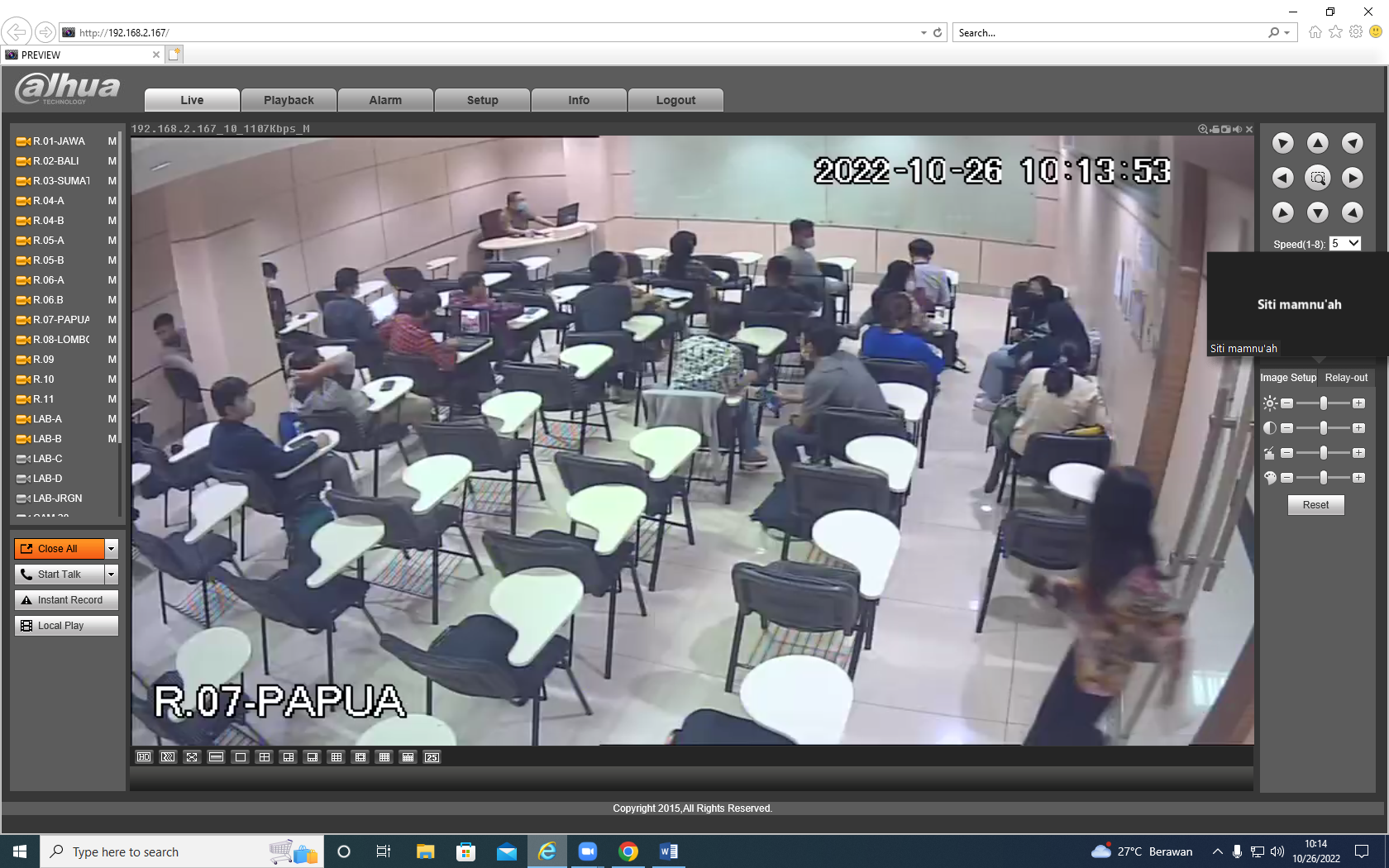Select thirteen-window split layout
The width and height of the screenshot is (1389, 868).
360,757
